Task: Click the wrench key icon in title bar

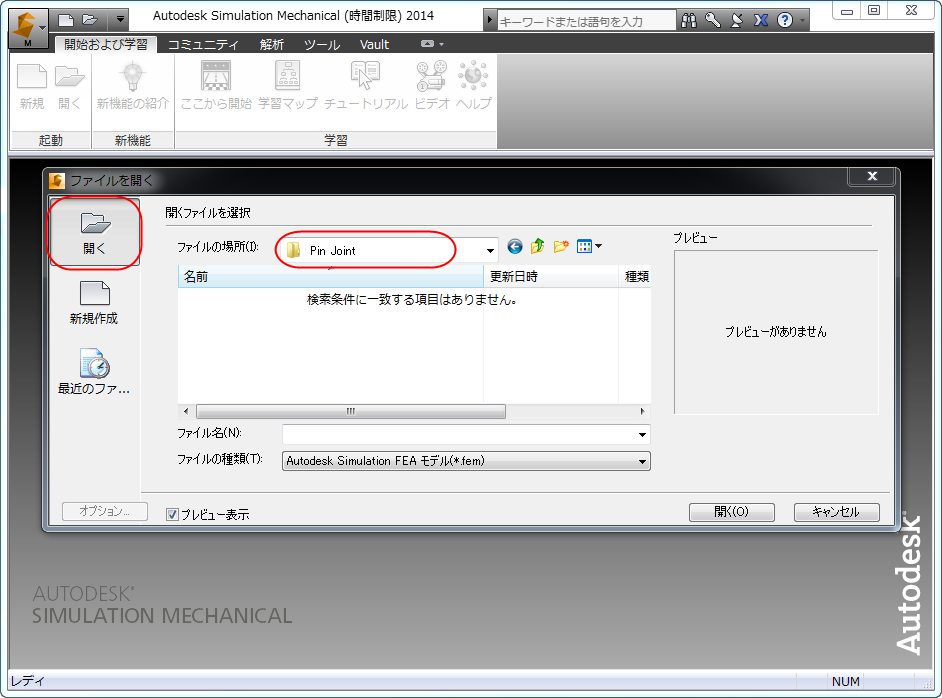Action: tap(713, 21)
